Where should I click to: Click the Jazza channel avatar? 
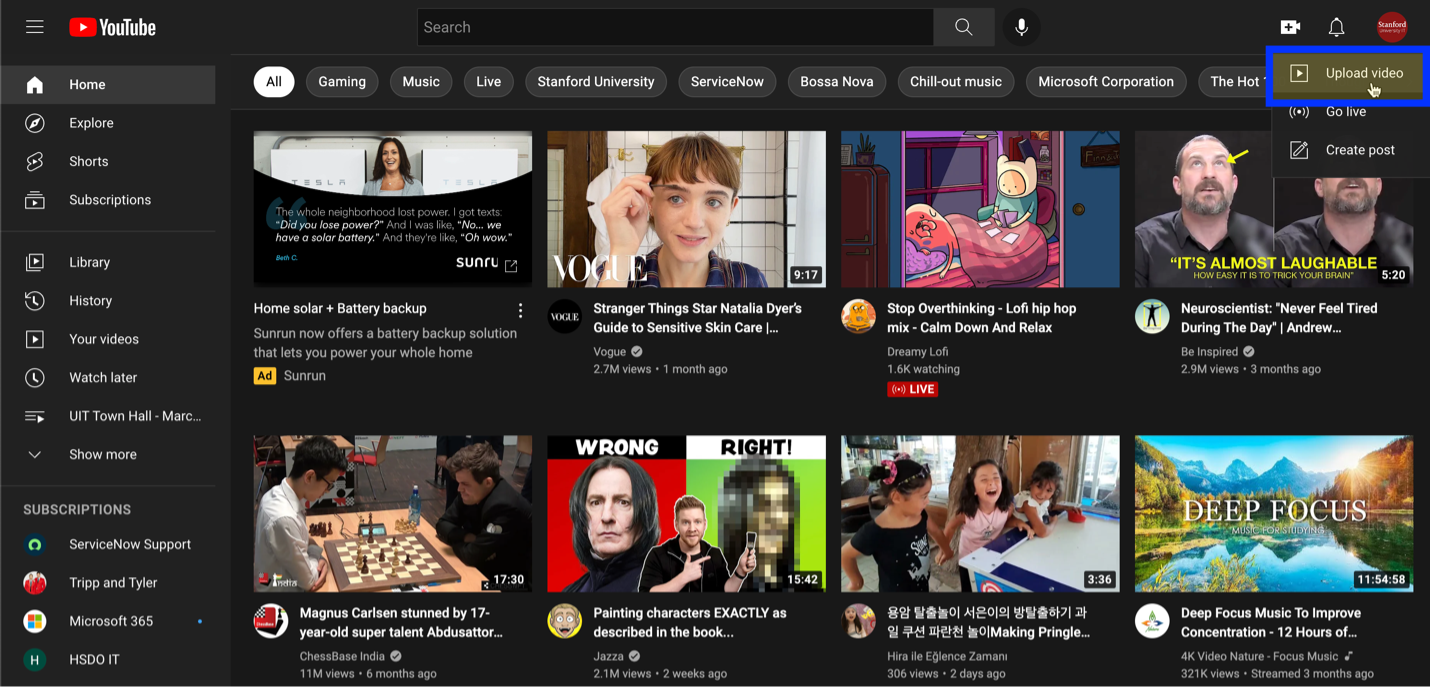coord(564,621)
